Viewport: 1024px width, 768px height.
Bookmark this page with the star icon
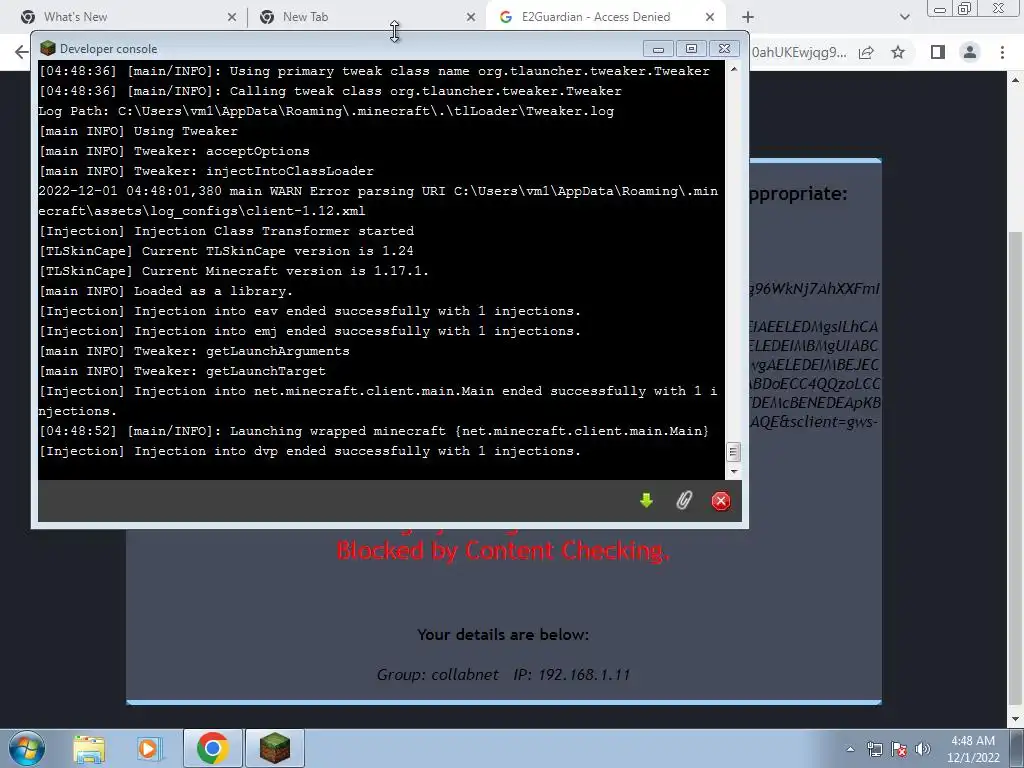[x=898, y=52]
